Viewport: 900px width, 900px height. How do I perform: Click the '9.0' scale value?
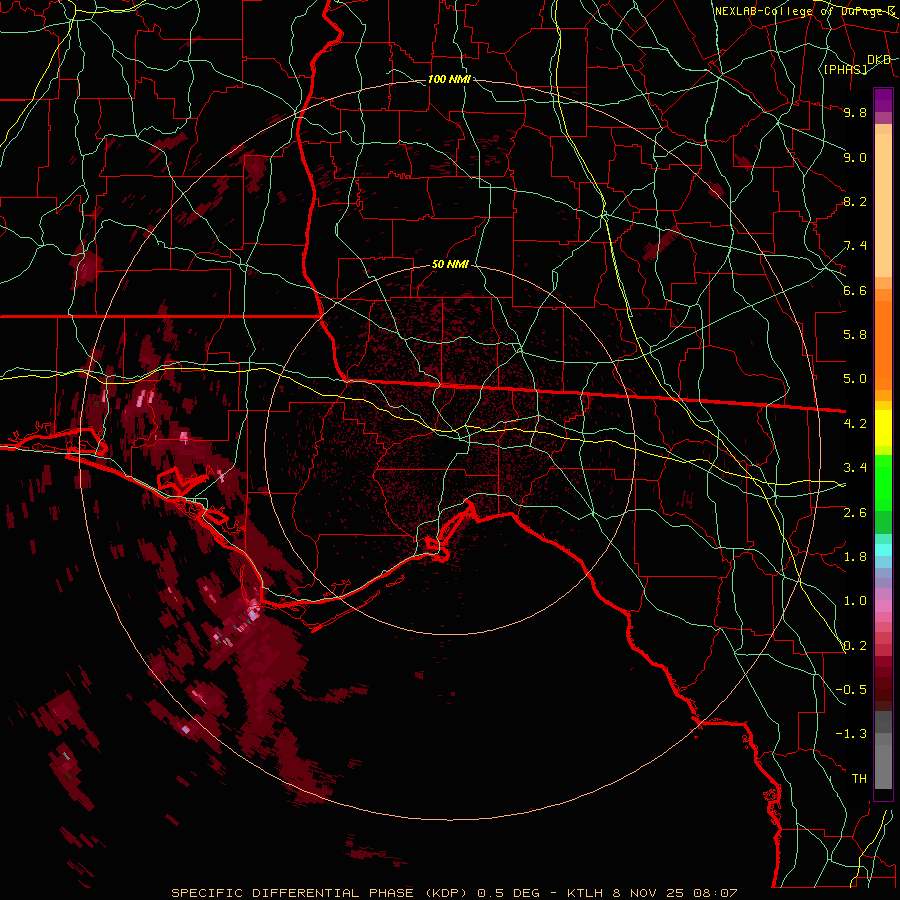click(855, 157)
